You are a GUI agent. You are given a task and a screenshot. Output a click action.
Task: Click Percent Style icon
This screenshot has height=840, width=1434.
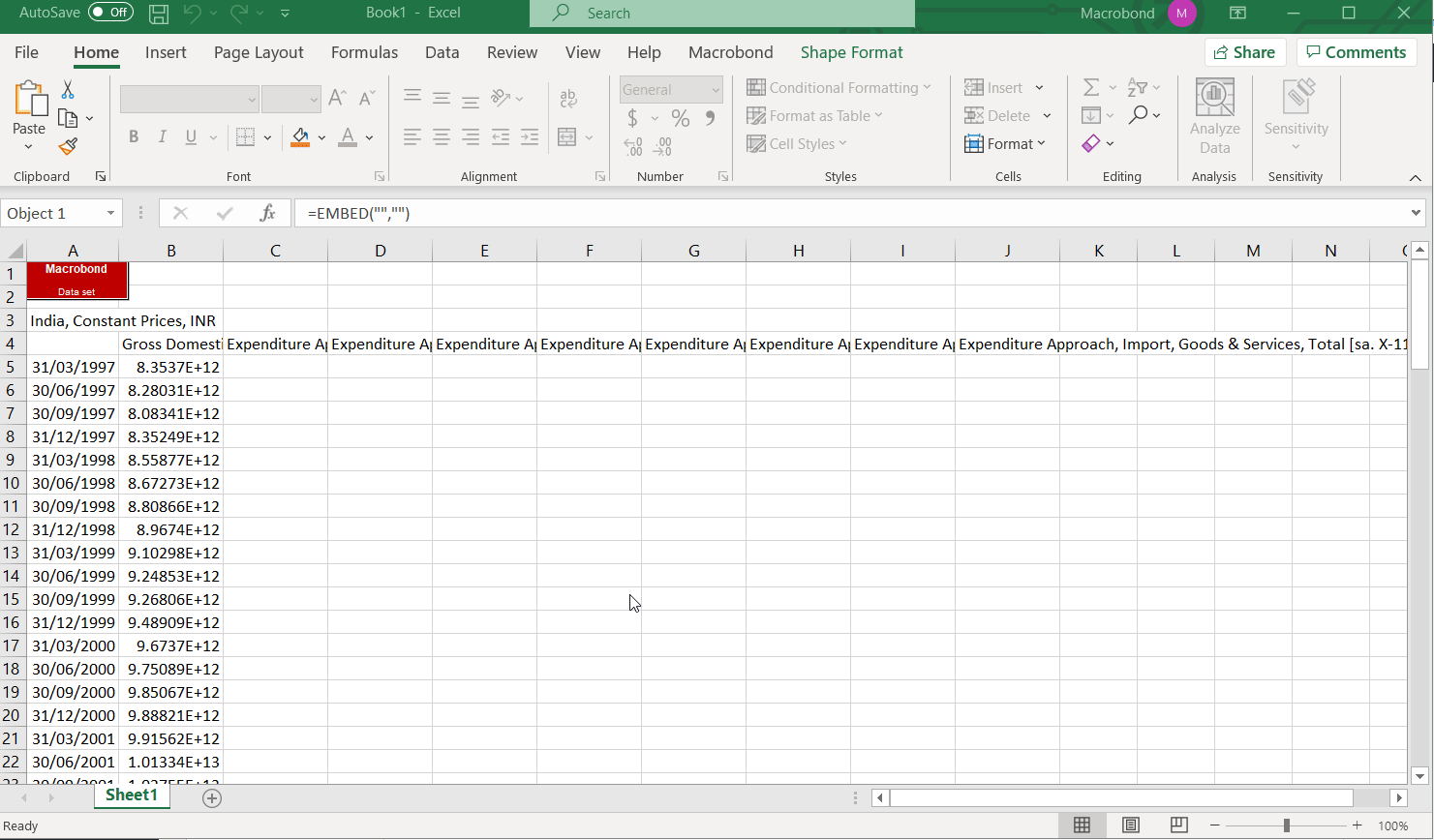681,118
